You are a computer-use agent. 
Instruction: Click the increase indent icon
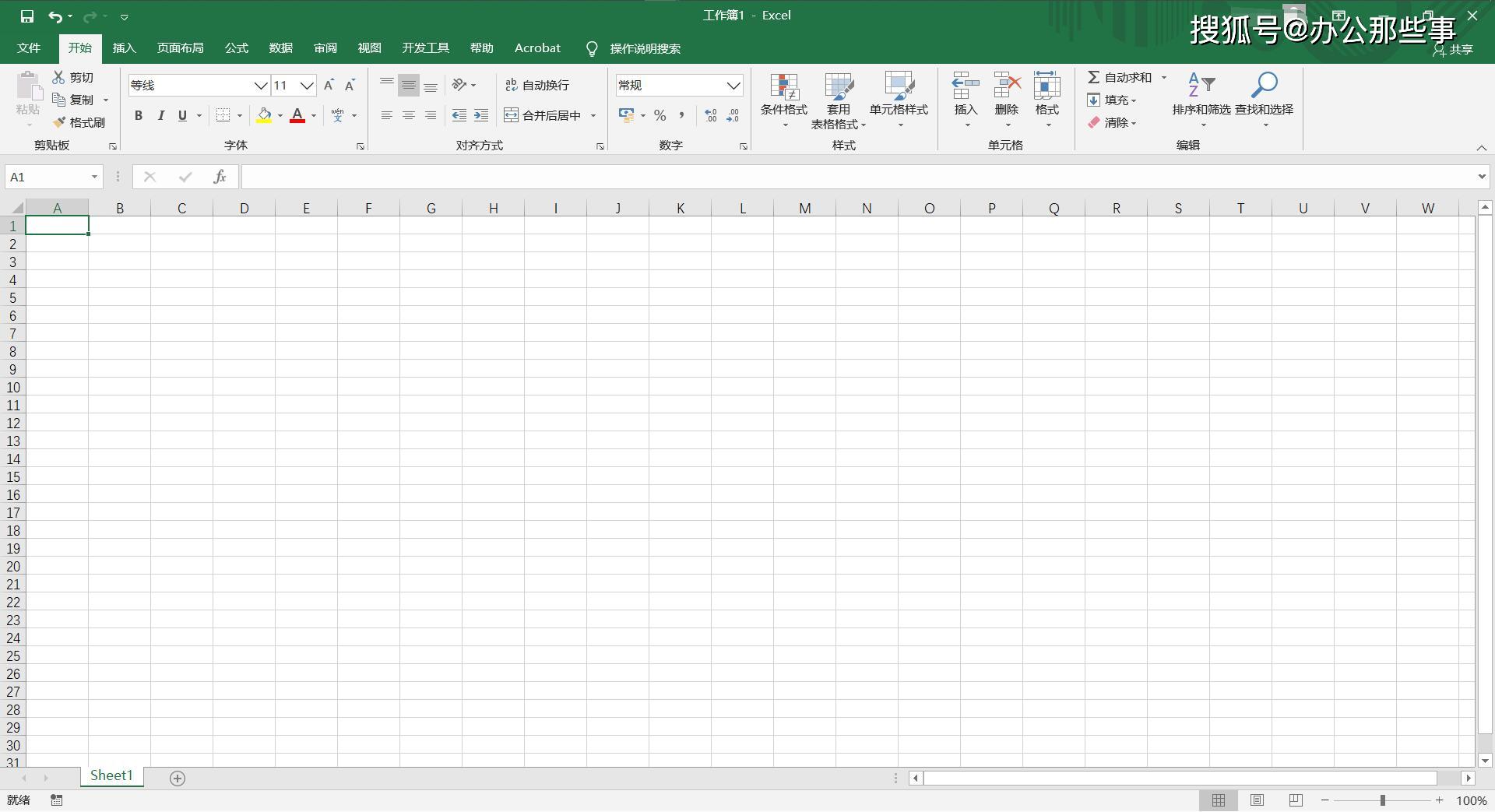(481, 115)
